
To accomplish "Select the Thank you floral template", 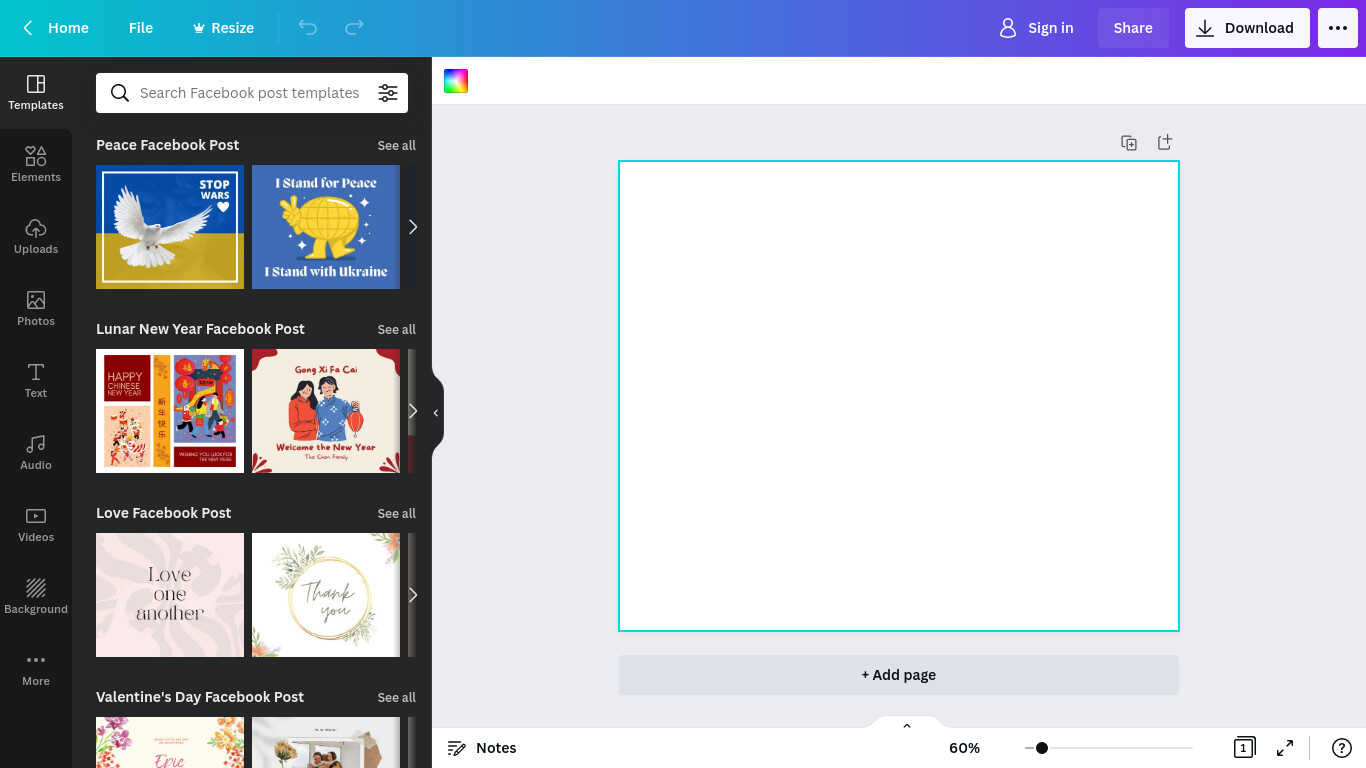I will pos(326,595).
